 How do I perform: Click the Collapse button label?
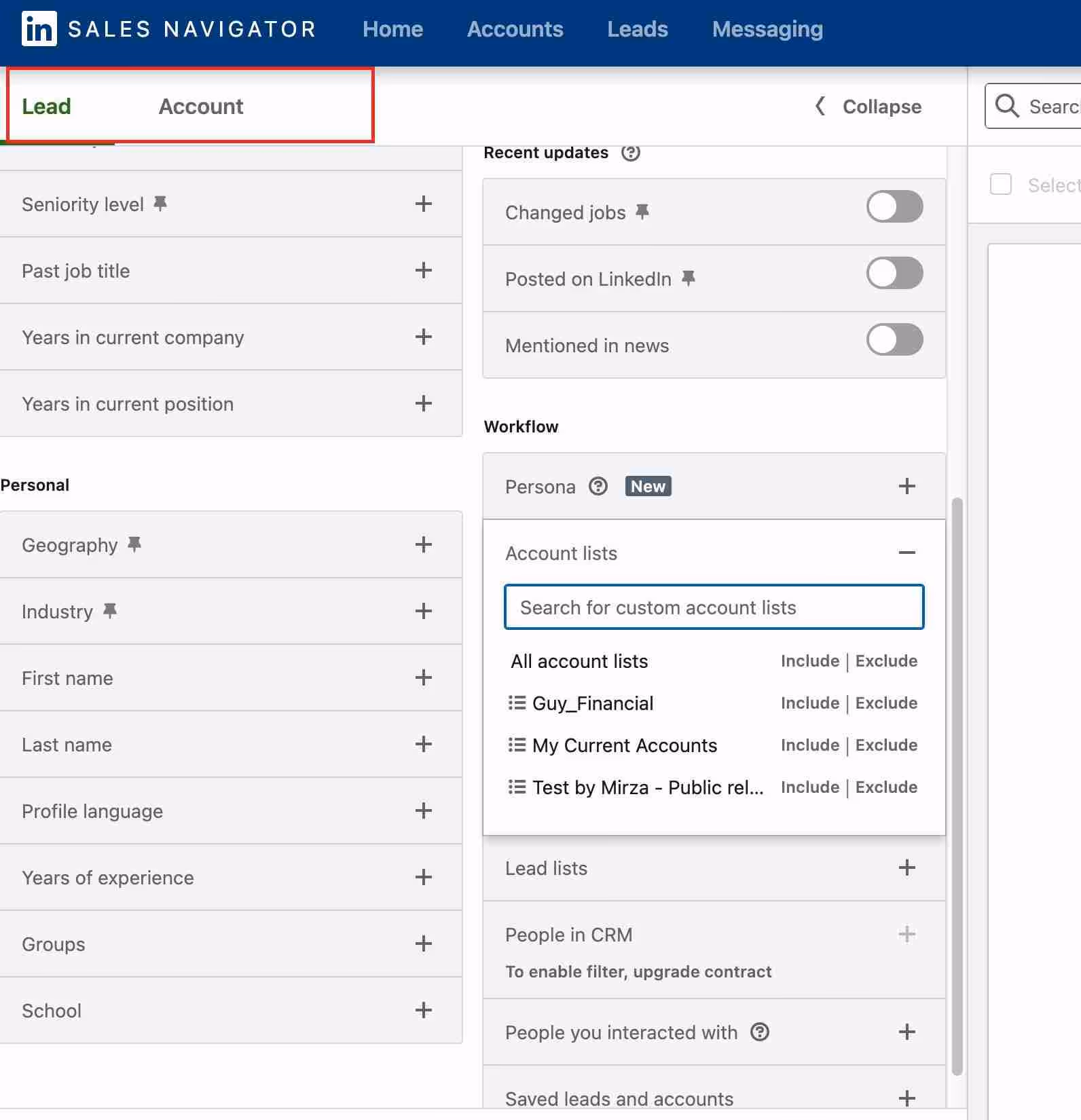pos(882,107)
